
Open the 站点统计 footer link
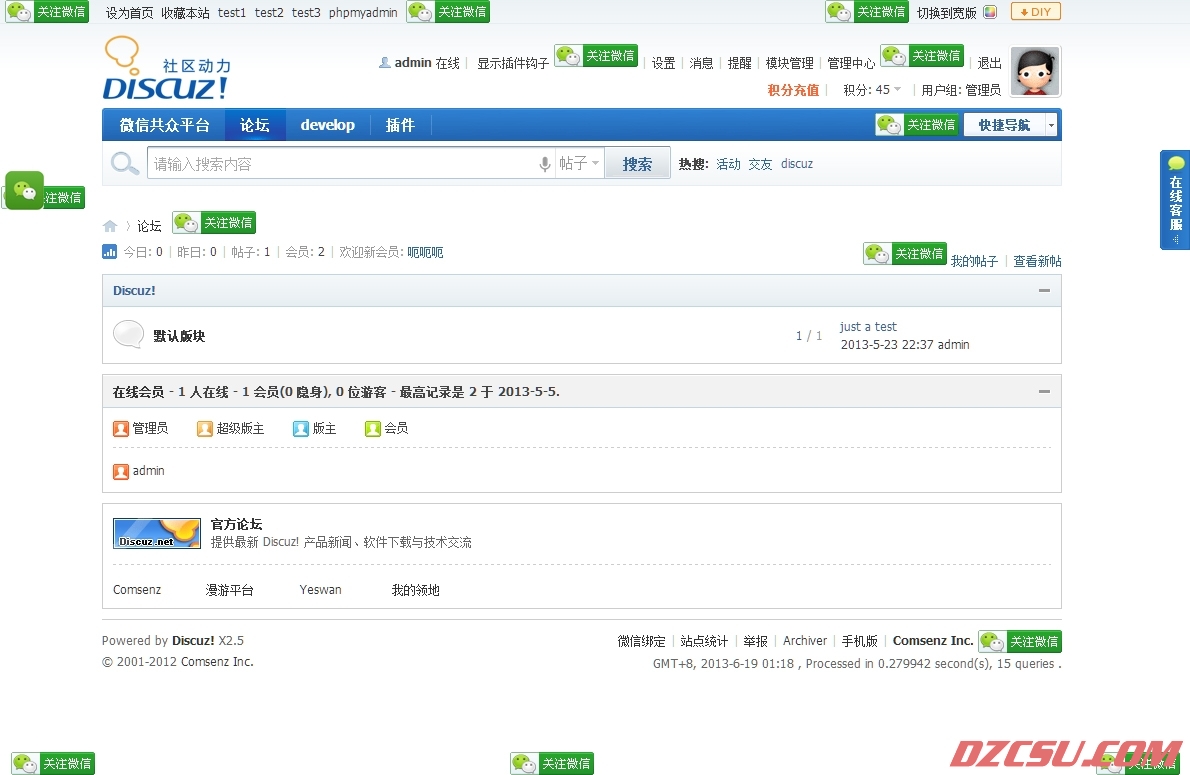tap(704, 641)
